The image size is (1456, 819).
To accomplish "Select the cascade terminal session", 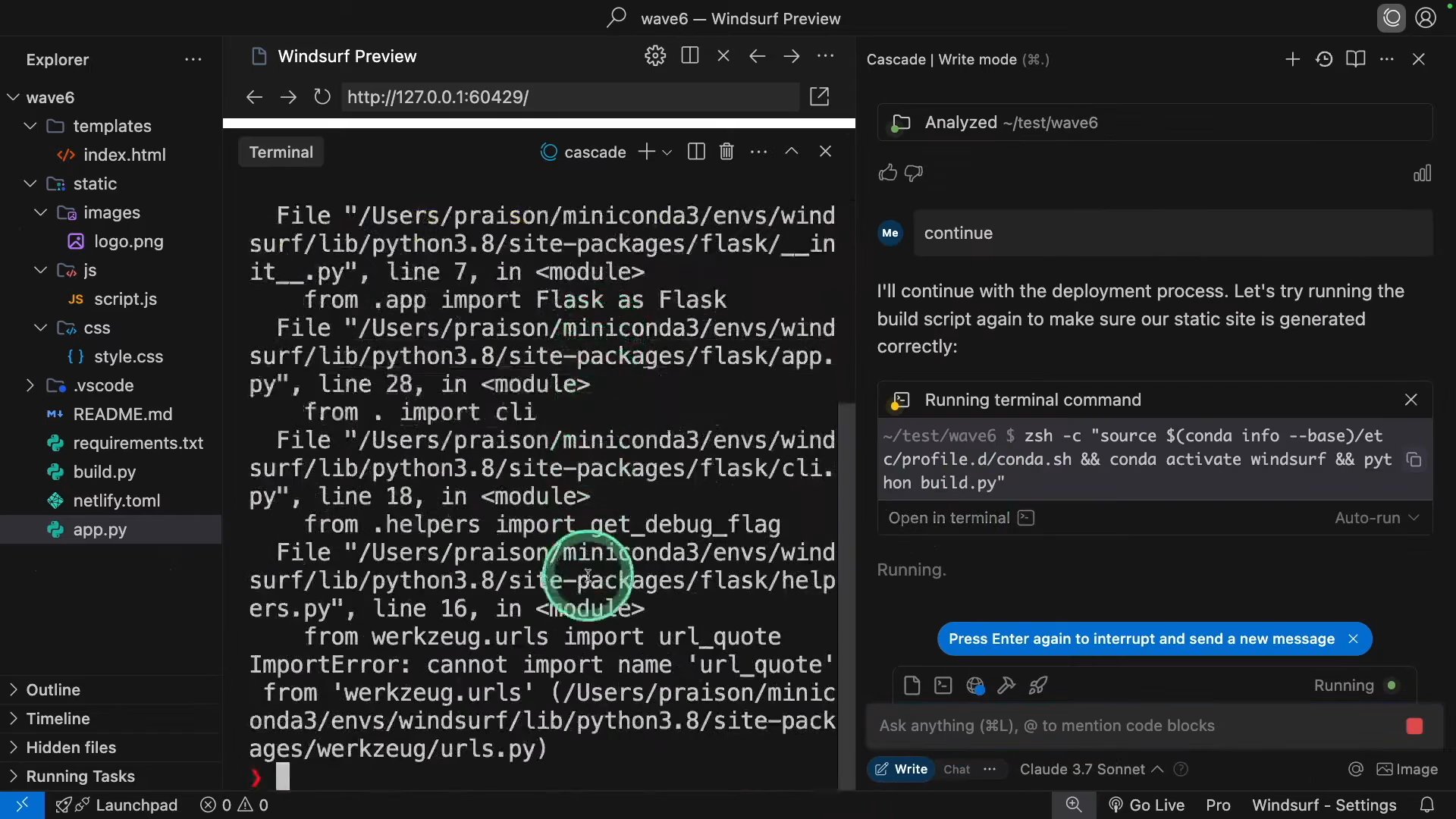I will point(583,152).
